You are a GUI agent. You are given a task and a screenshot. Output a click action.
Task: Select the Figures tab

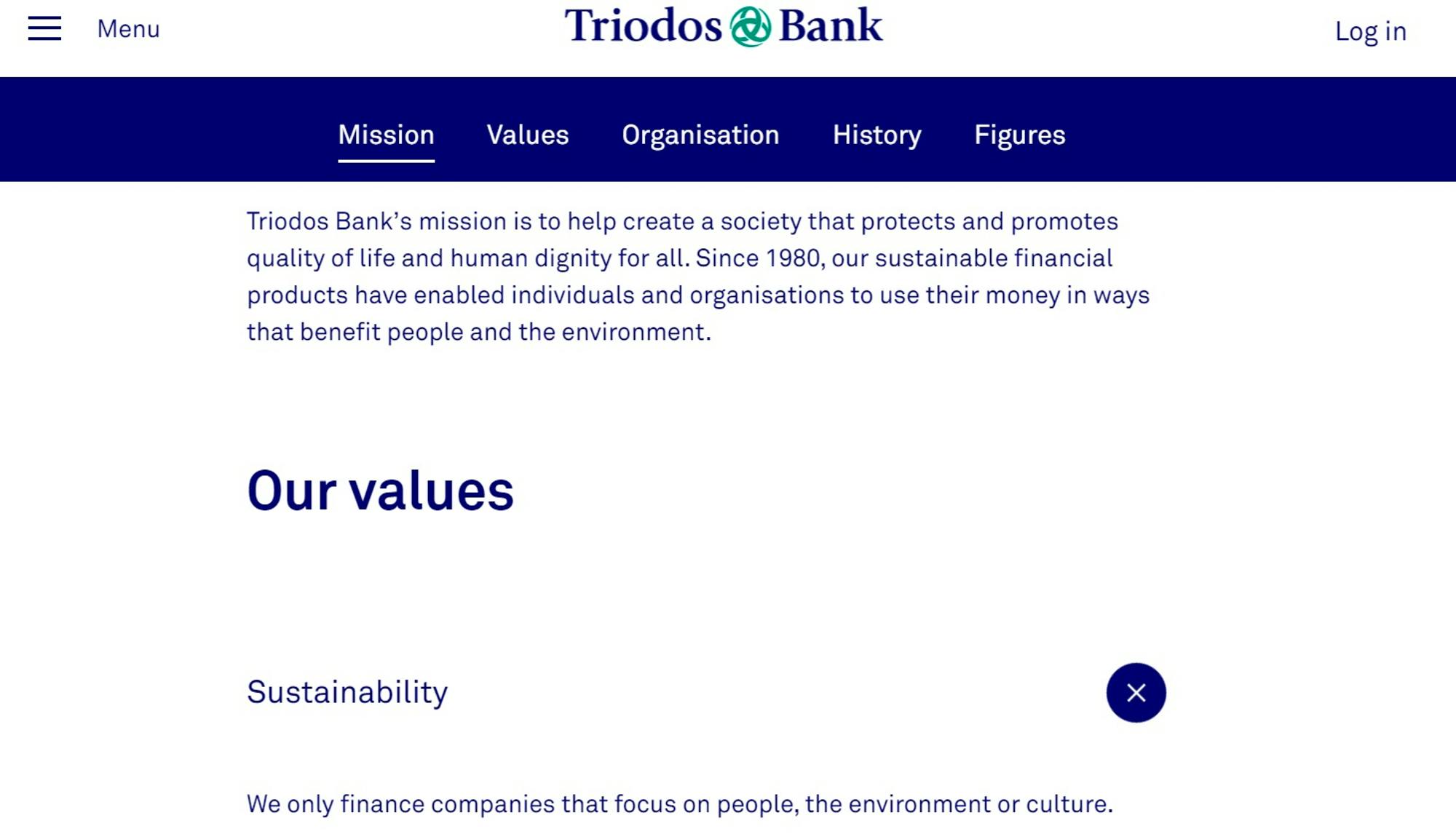tap(1019, 134)
